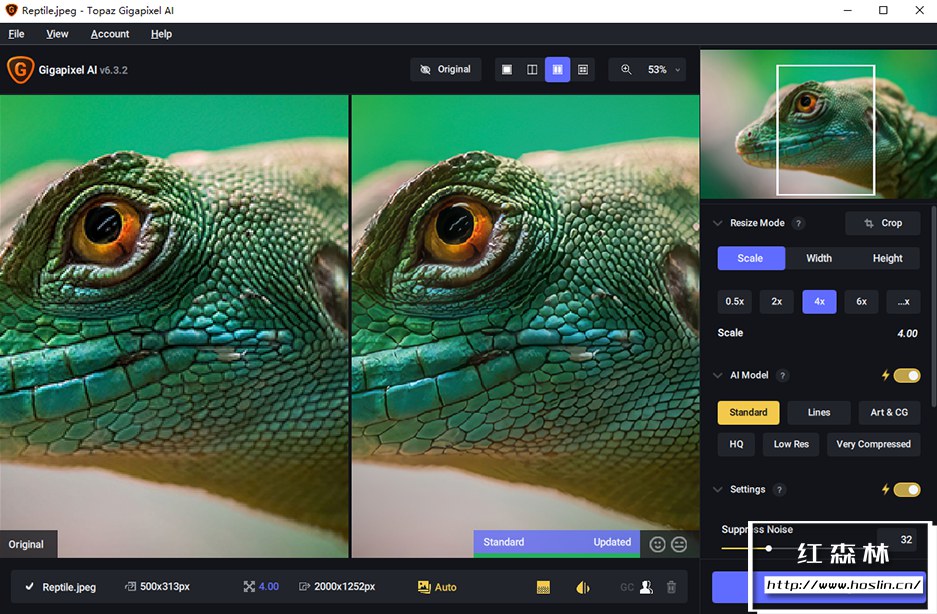Open the View menu
Screen dimensions: 937x614
[57, 34]
